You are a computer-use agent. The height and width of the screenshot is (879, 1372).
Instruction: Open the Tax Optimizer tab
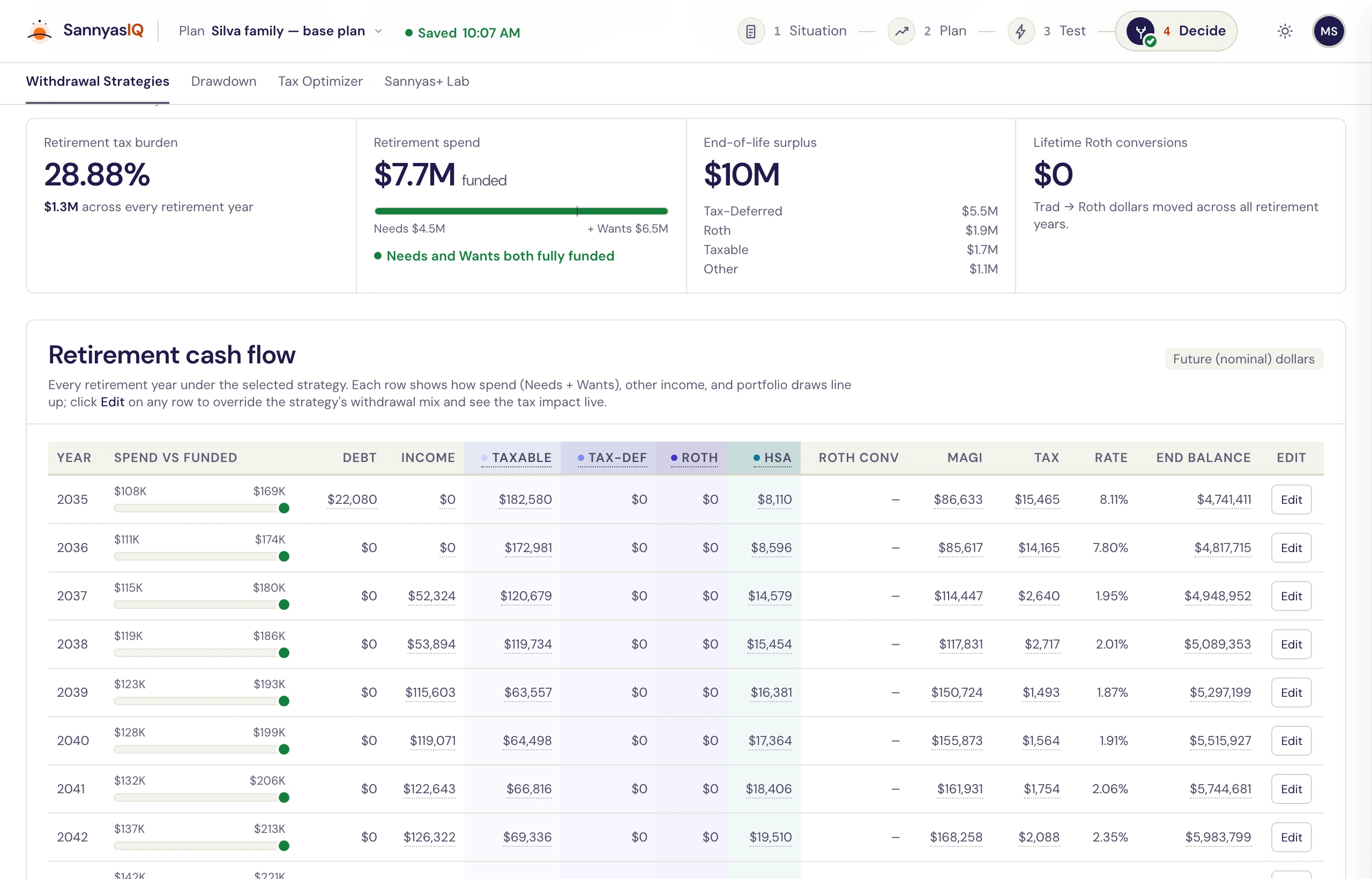click(320, 81)
